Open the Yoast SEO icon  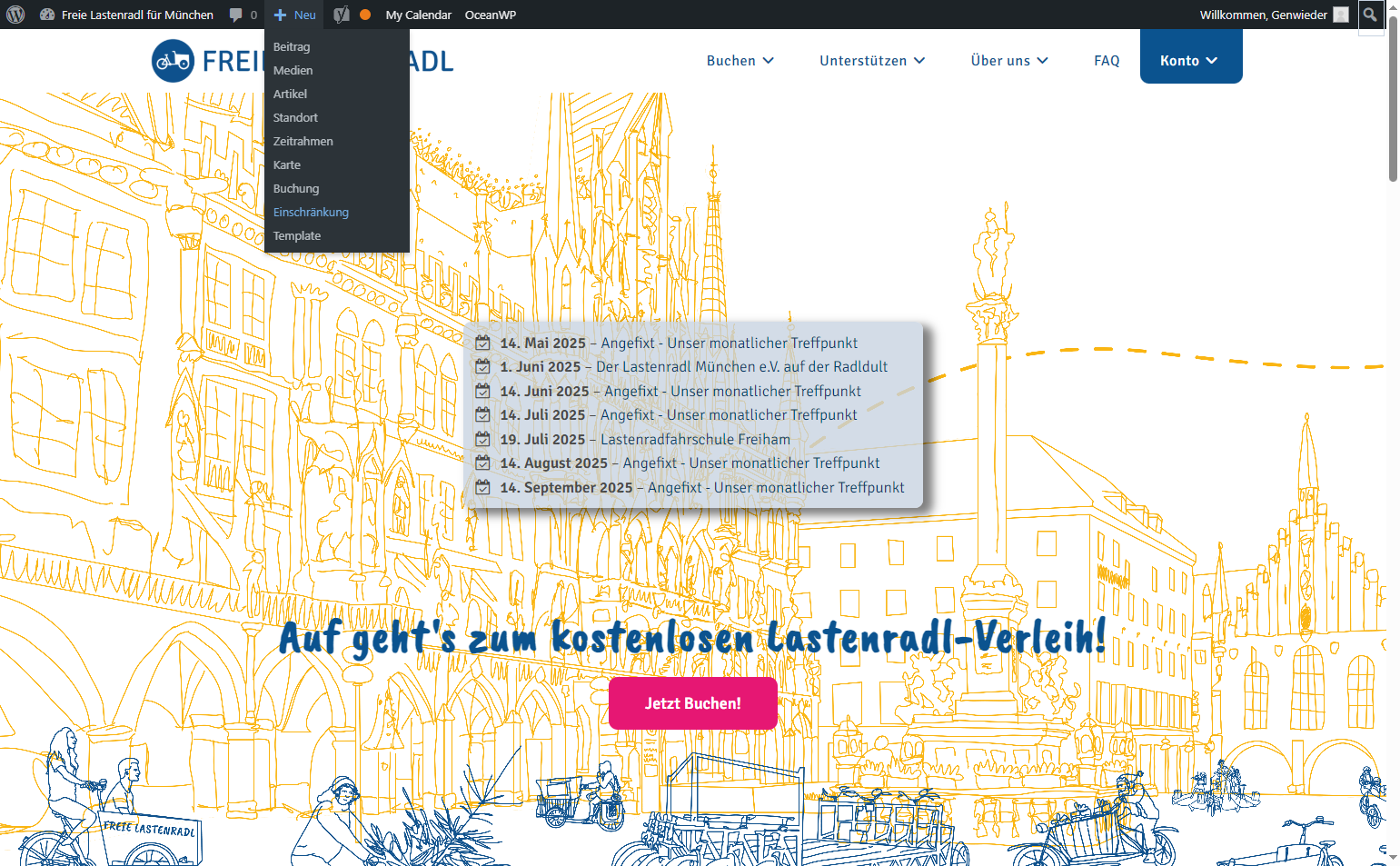point(342,15)
